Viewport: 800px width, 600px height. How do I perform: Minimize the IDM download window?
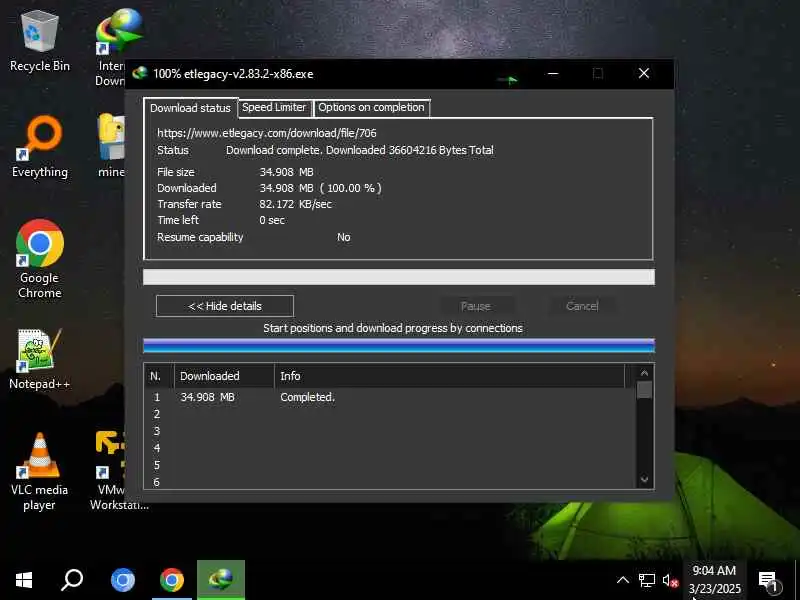tap(553, 73)
